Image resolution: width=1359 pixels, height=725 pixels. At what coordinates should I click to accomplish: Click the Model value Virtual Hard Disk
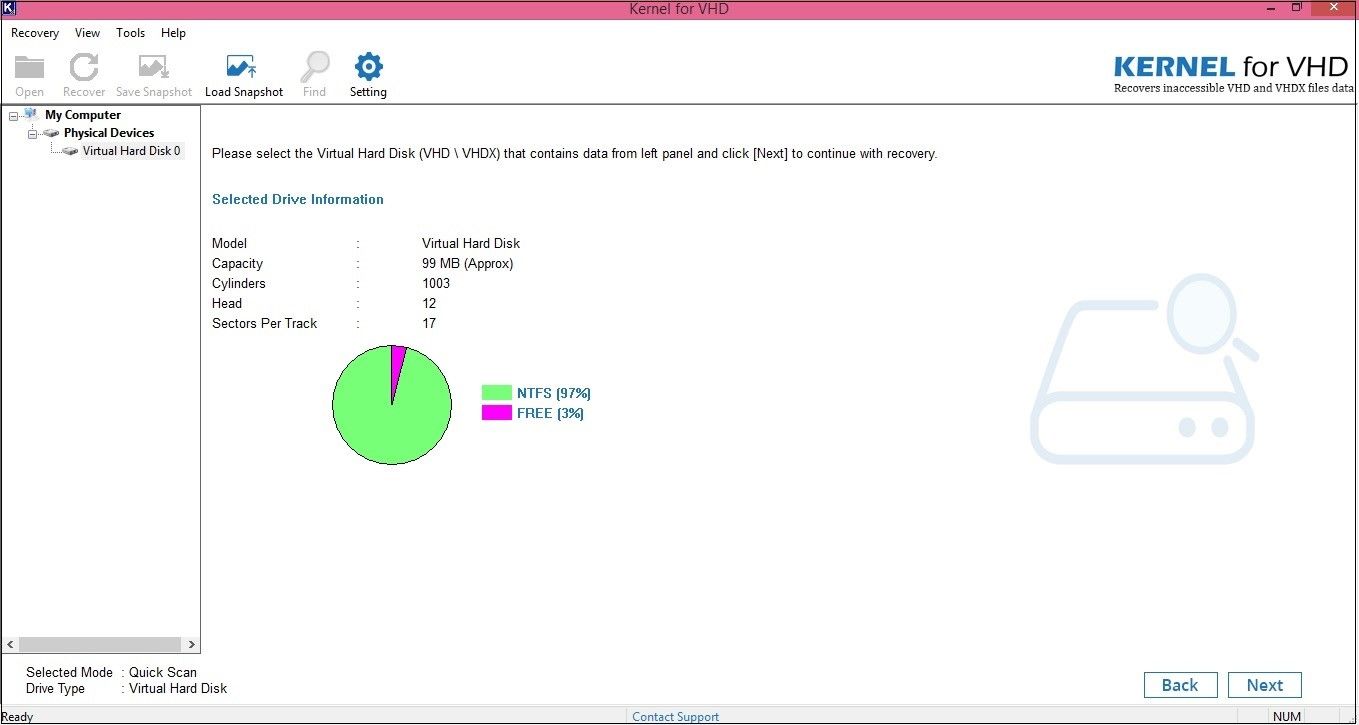[x=471, y=243]
